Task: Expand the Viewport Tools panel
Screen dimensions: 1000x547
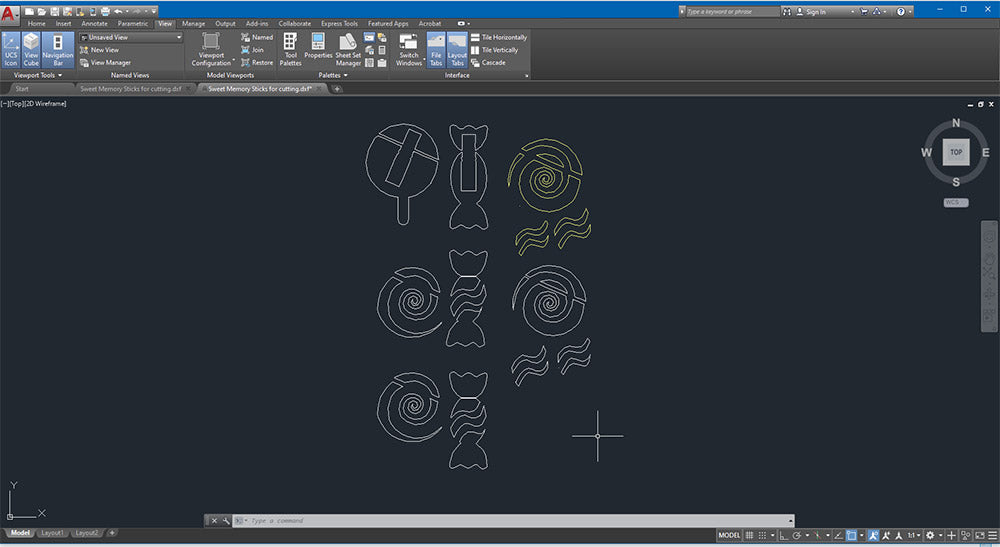Action: click(x=38, y=75)
